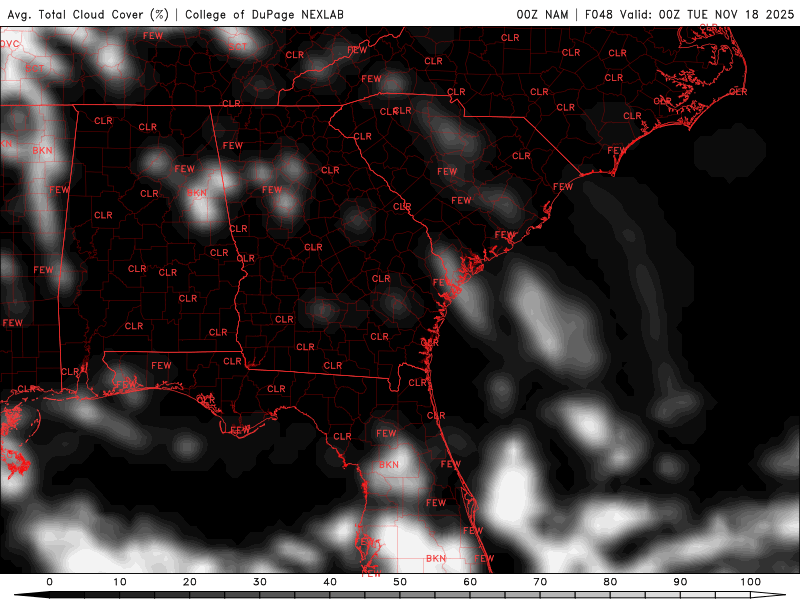
Task: Click the 80 value on the colorbar scale
Action: tap(611, 582)
